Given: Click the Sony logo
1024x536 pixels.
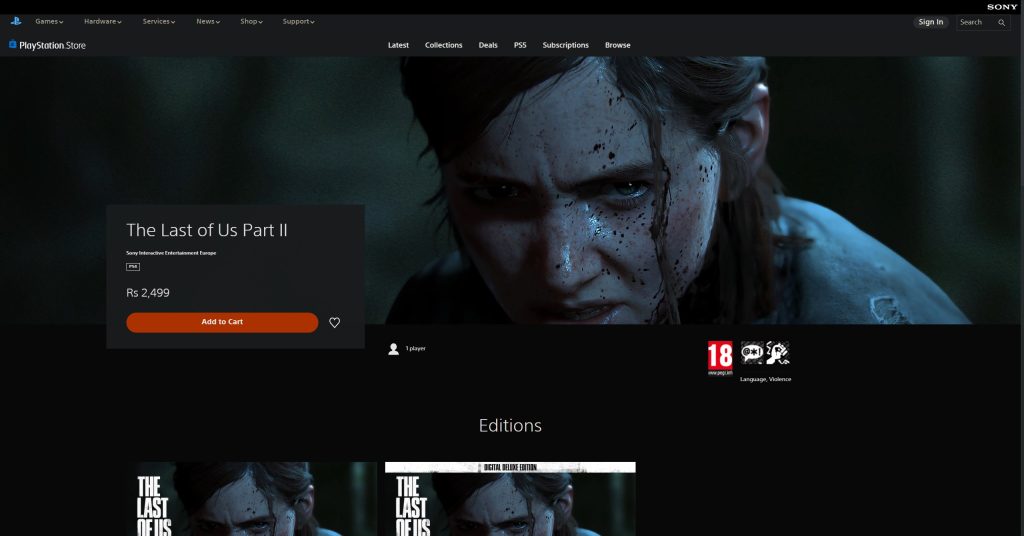Looking at the screenshot, I should [x=1002, y=7].
